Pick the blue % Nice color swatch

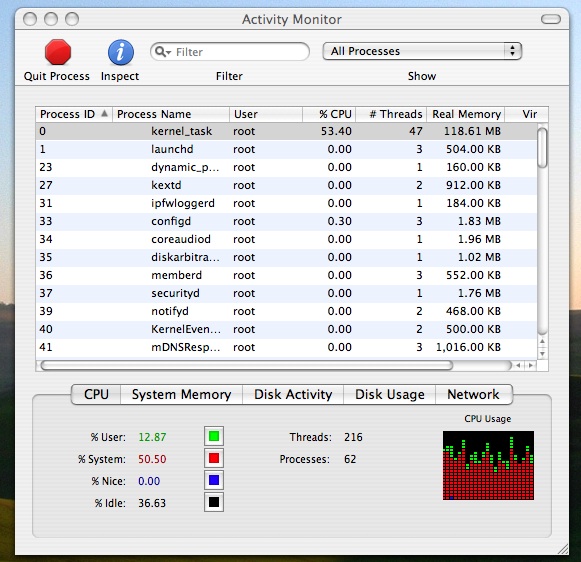[x=214, y=480]
